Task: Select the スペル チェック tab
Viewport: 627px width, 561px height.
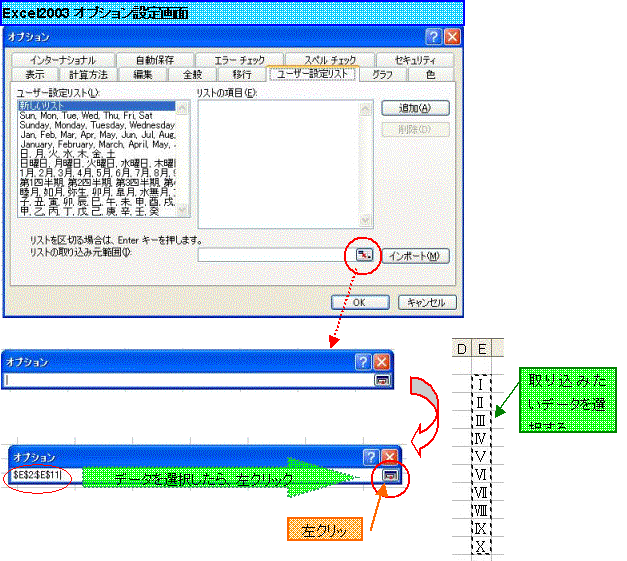Action: (x=330, y=60)
